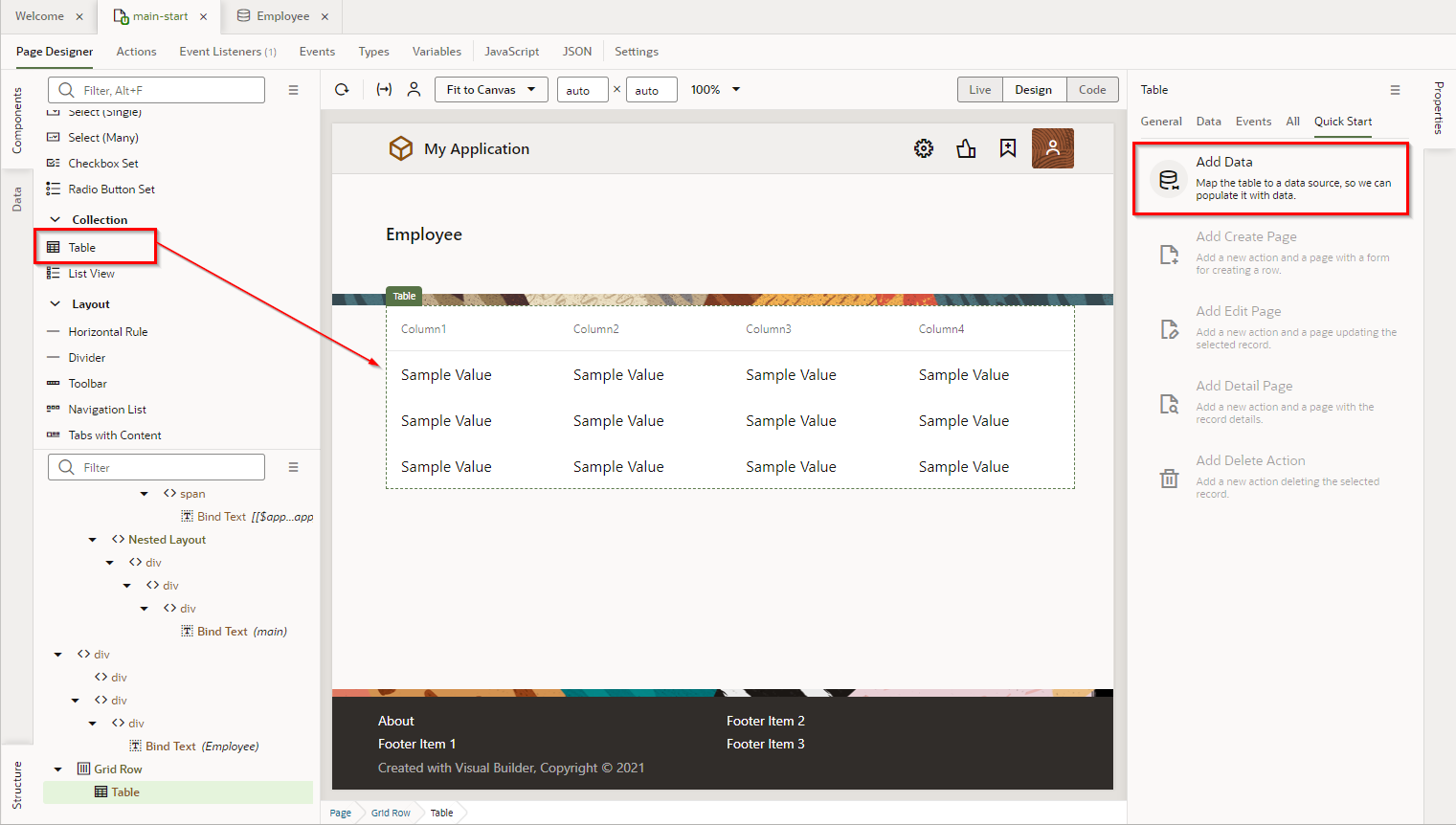Click the user role icon in canvas toolbar
The width and height of the screenshot is (1456, 825).
pos(414,90)
